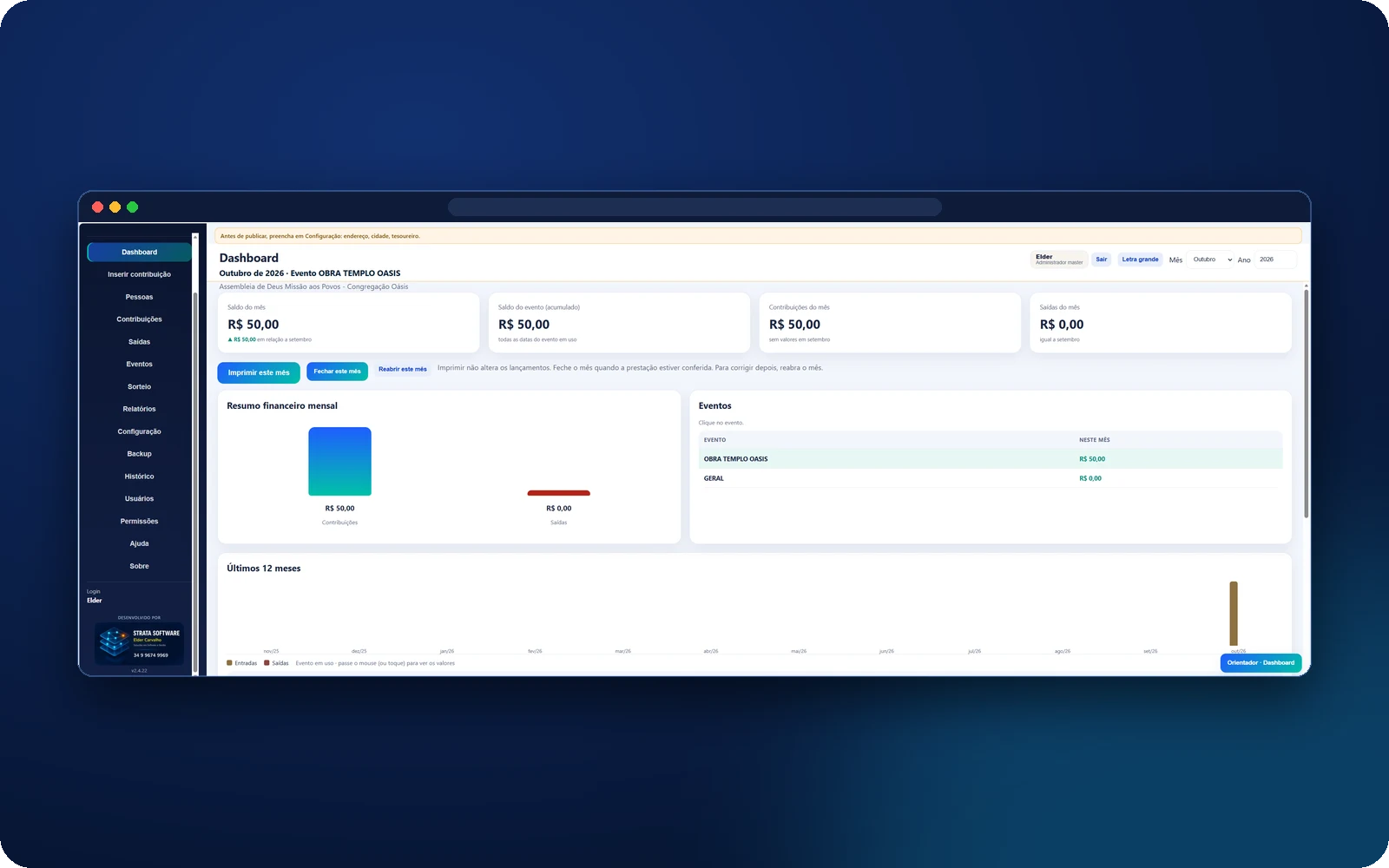Open Usuários in the sidebar
This screenshot has width=1389, height=868.
pos(139,499)
